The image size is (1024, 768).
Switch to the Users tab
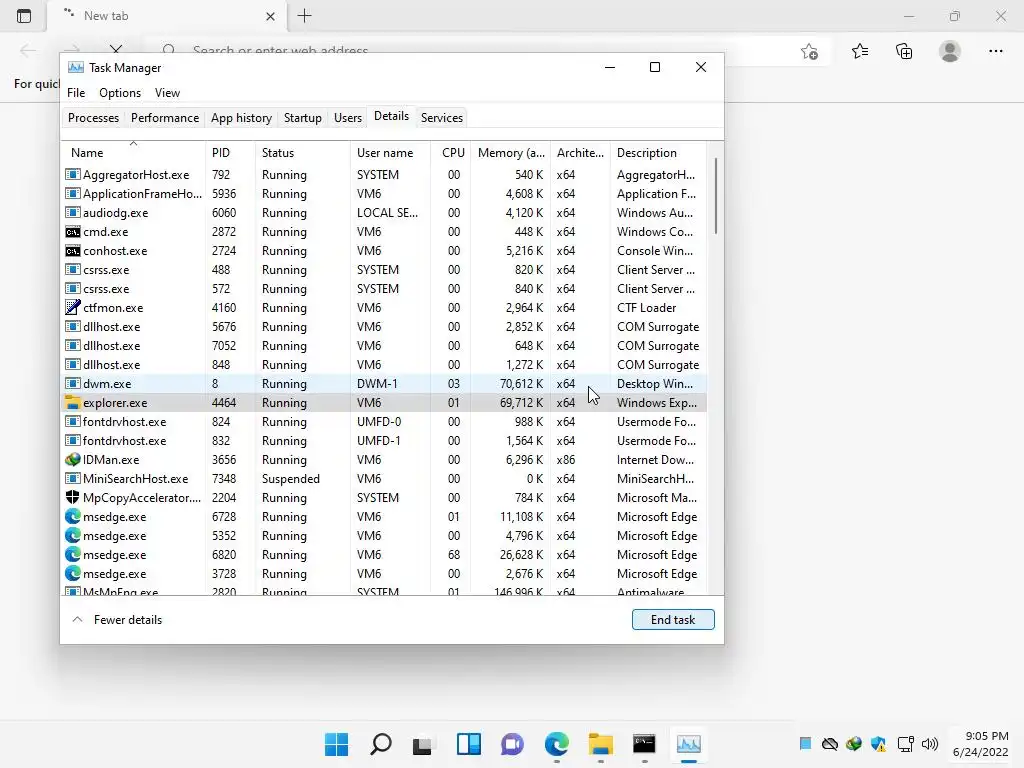(x=347, y=118)
